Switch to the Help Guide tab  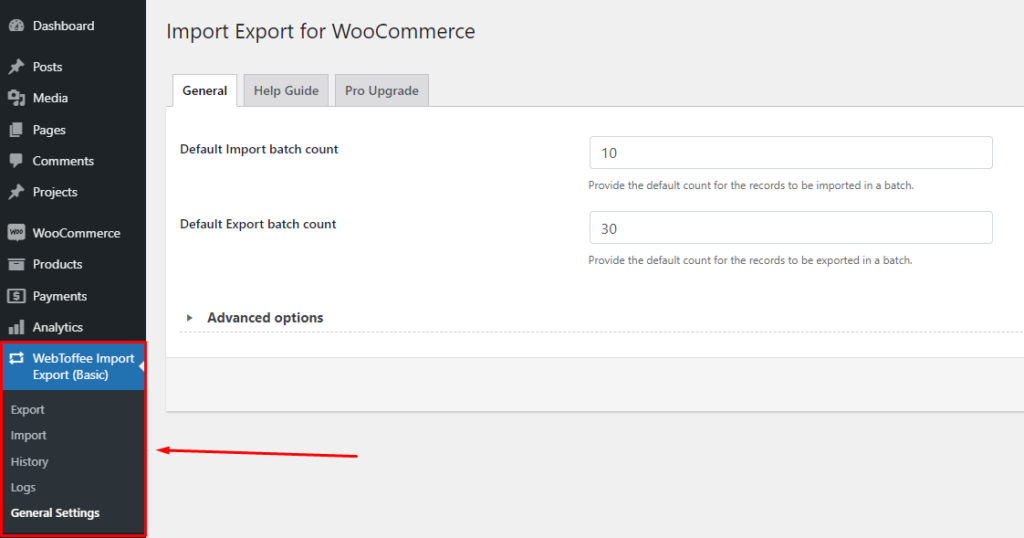286,91
